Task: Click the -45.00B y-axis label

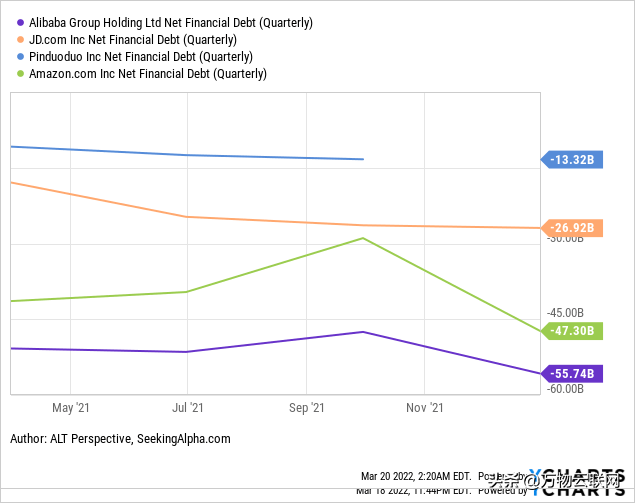Action: [x=565, y=313]
